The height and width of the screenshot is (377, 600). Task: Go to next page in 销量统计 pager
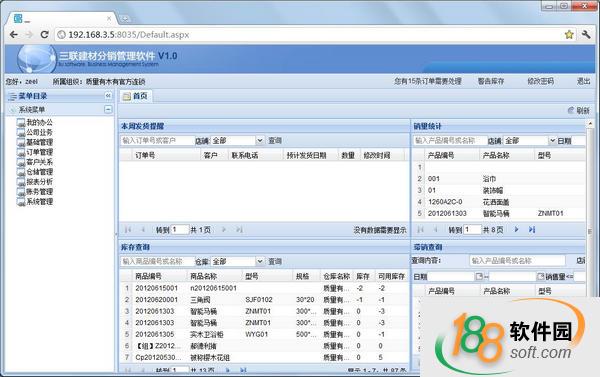517,230
